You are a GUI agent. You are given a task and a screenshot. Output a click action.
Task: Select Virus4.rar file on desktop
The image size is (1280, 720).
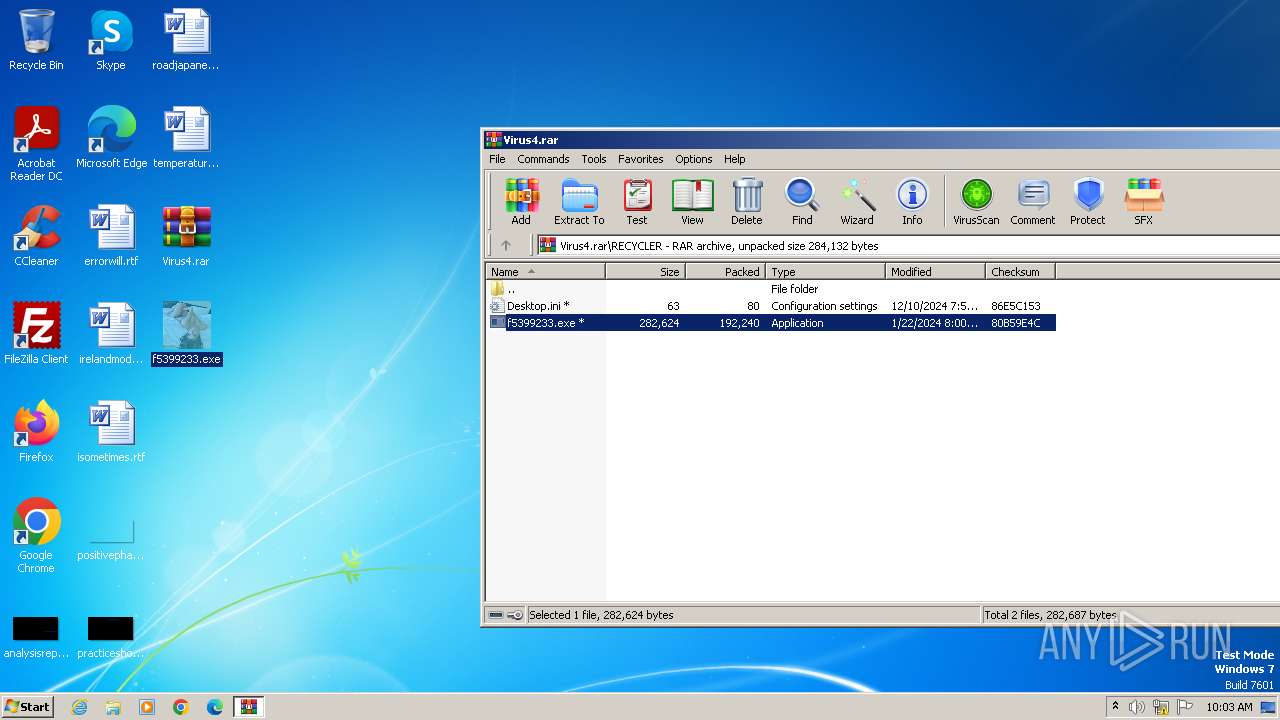click(186, 236)
